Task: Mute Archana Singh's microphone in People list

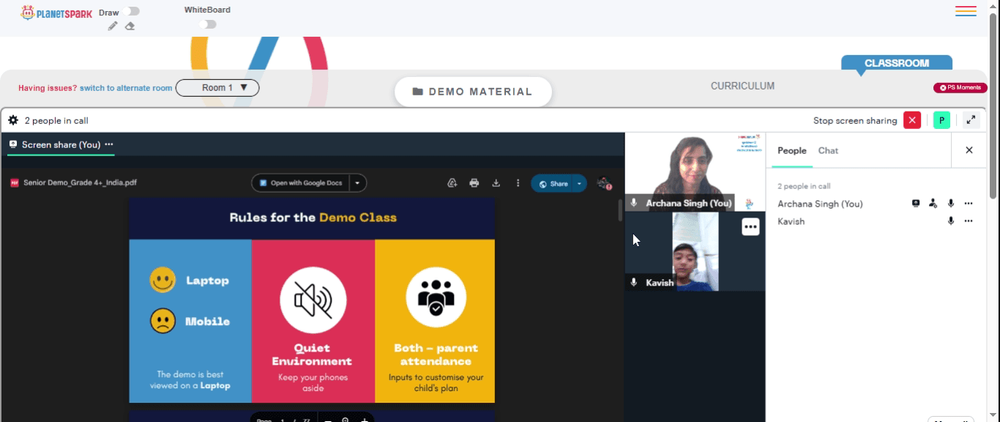Action: 950,203
